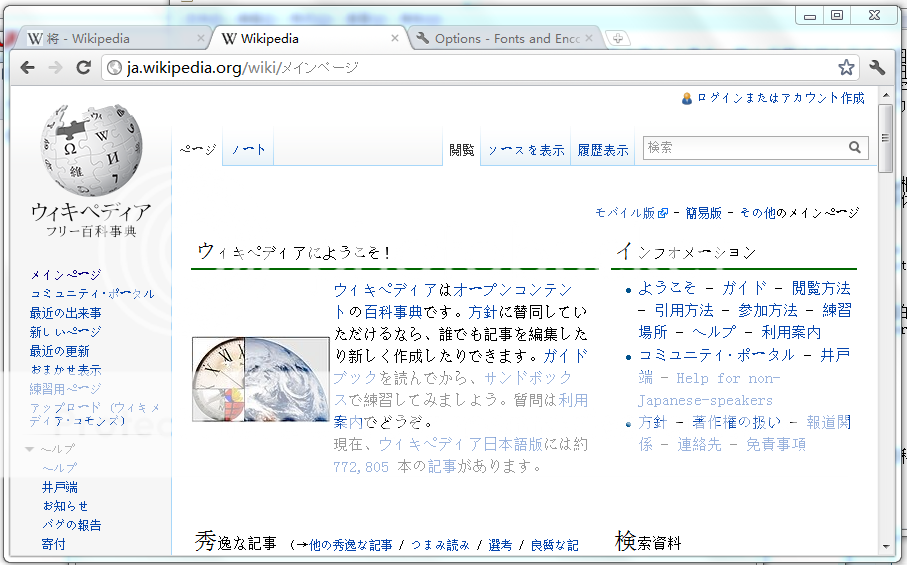The width and height of the screenshot is (907, 565).
Task: Open お知らせ in the sidebar
Action: point(65,506)
